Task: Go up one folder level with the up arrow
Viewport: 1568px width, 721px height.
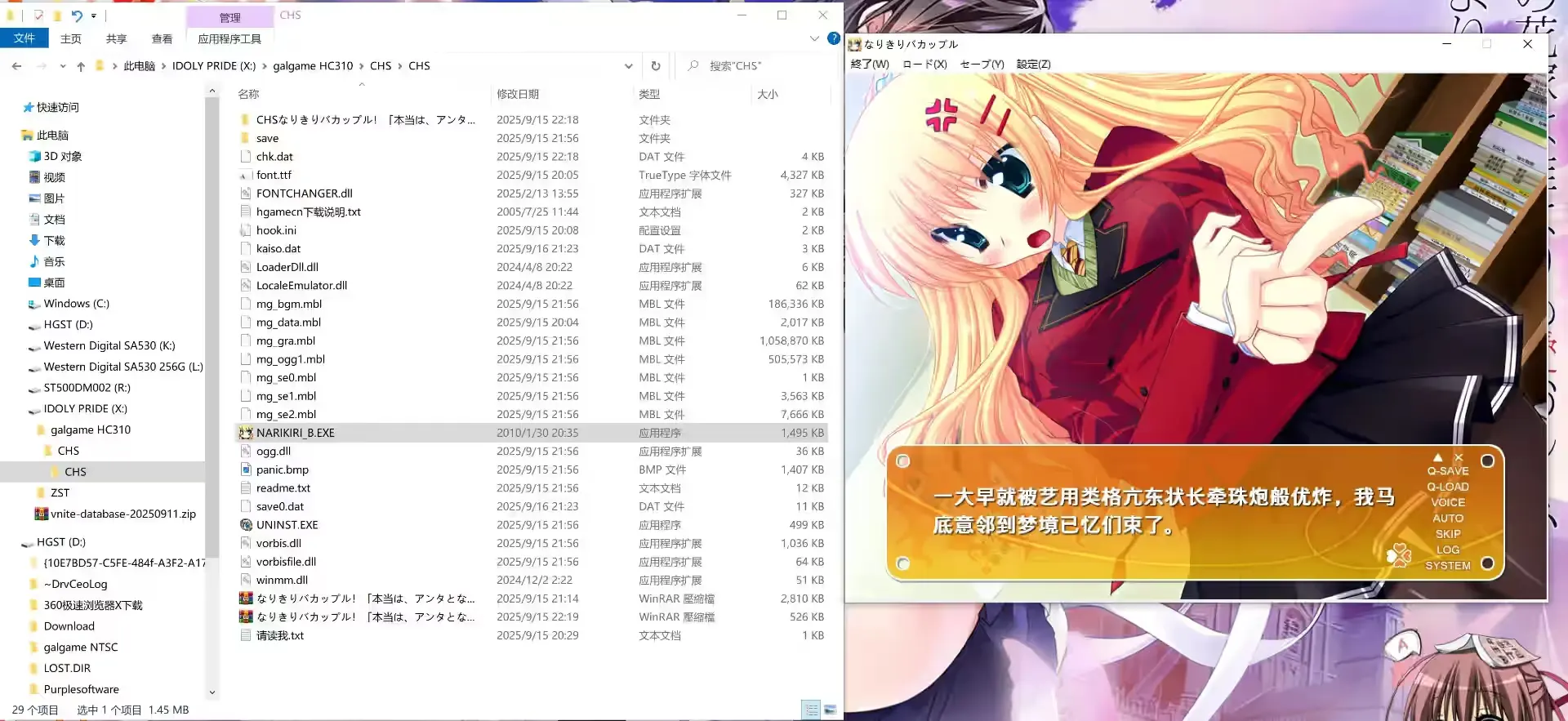Action: click(x=81, y=66)
